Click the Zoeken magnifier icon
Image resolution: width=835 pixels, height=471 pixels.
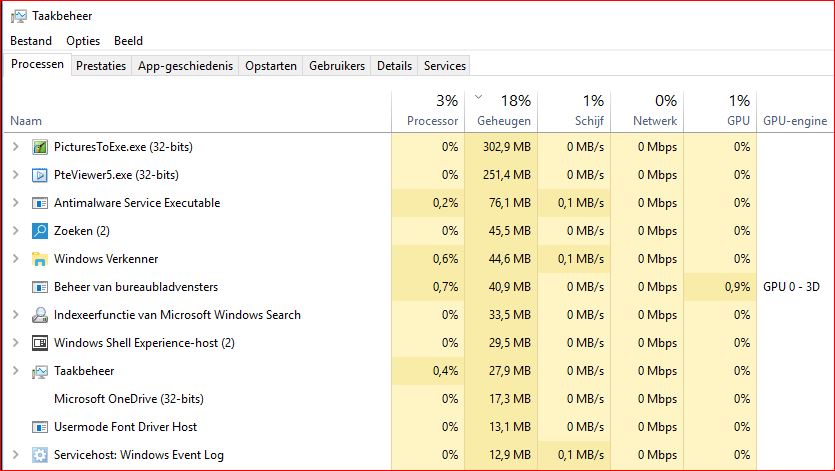pyautogui.click(x=40, y=231)
